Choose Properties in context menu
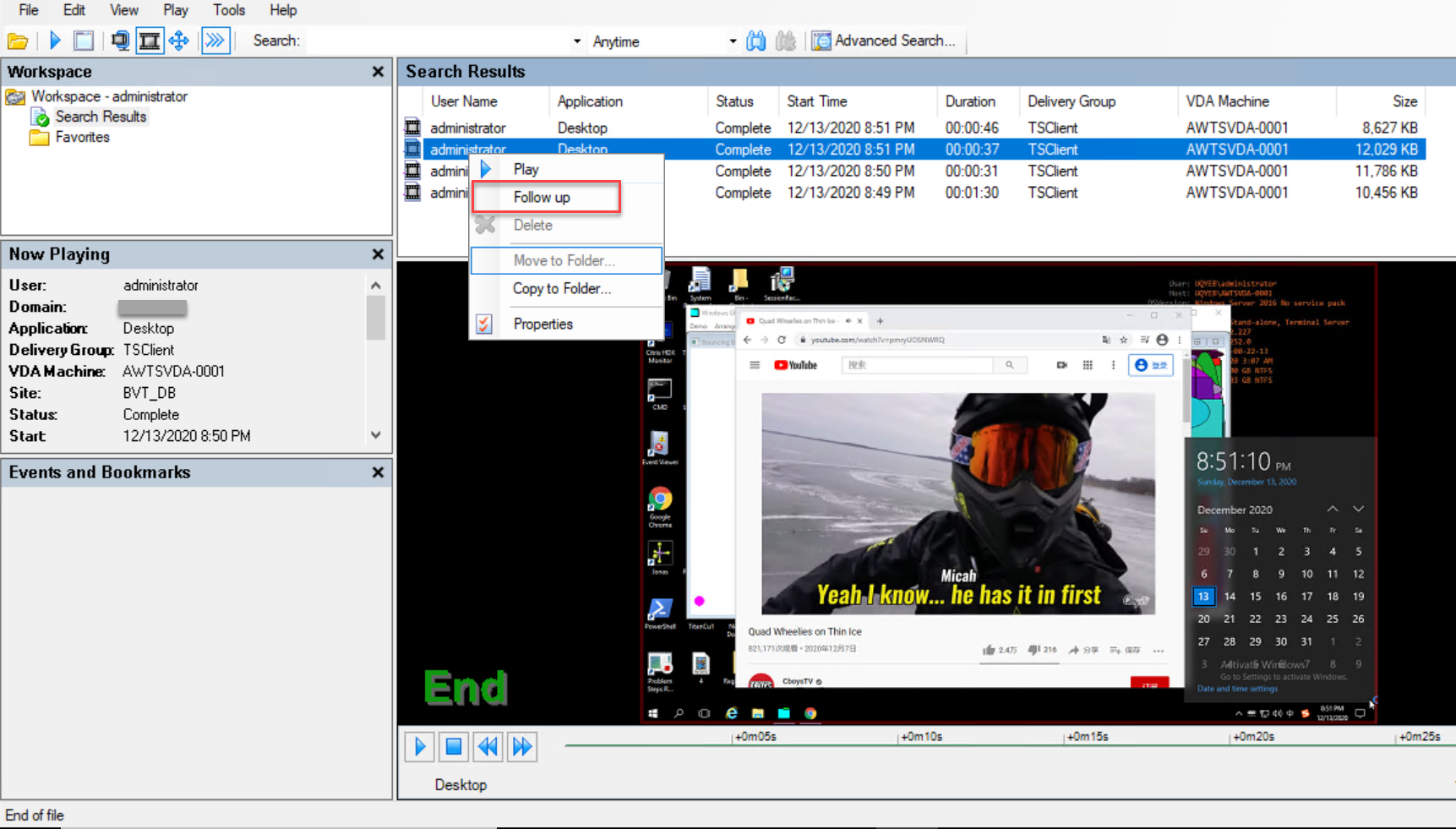The image size is (1456, 829). (x=543, y=324)
